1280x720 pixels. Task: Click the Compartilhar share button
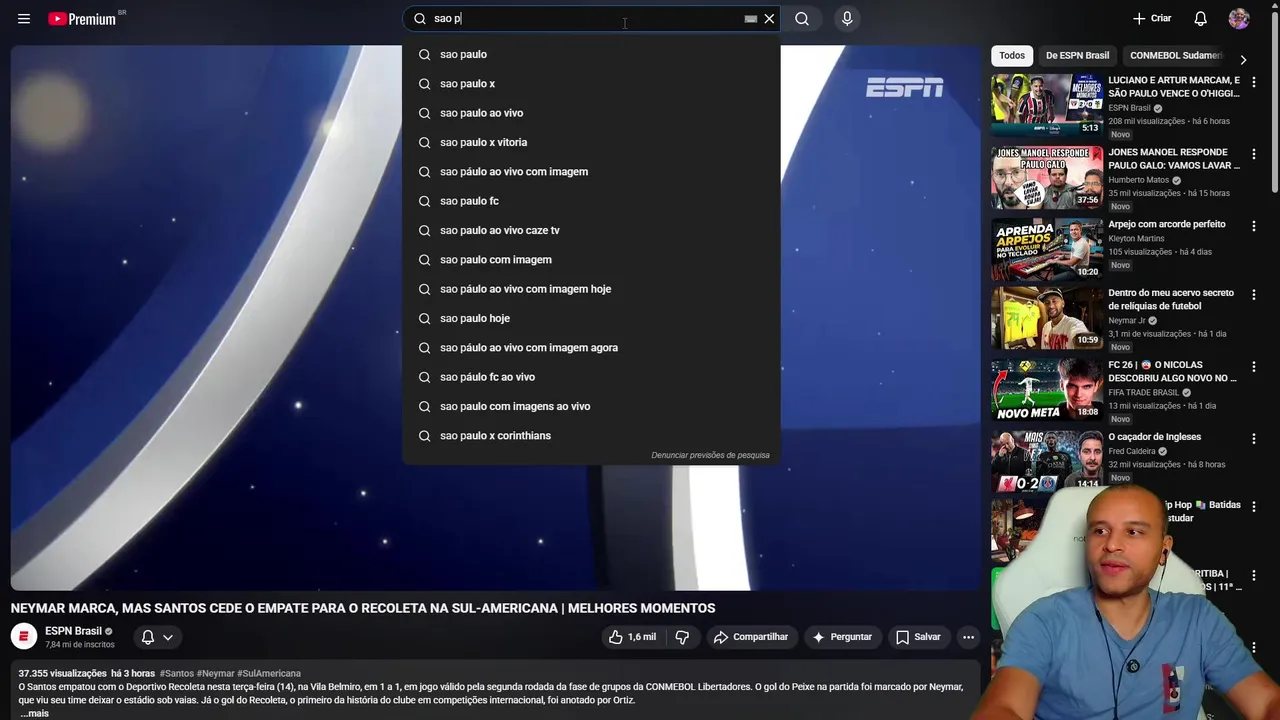751,637
